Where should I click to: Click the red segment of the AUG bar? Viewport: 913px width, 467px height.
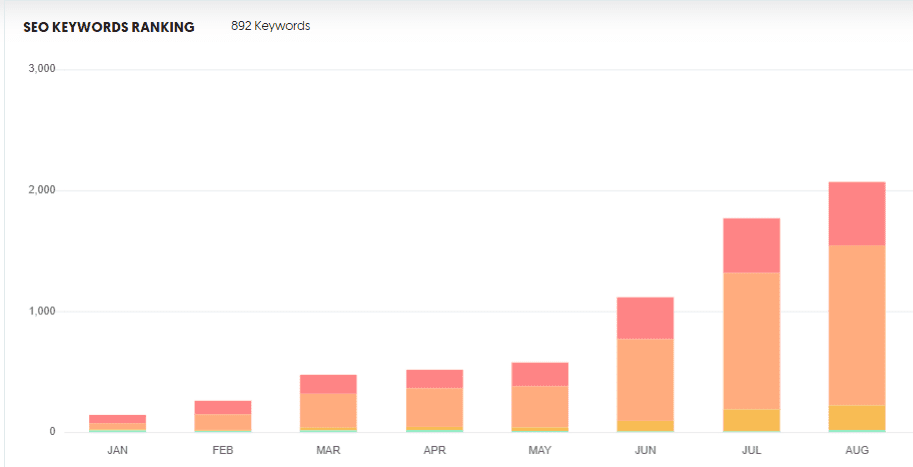[857, 214]
